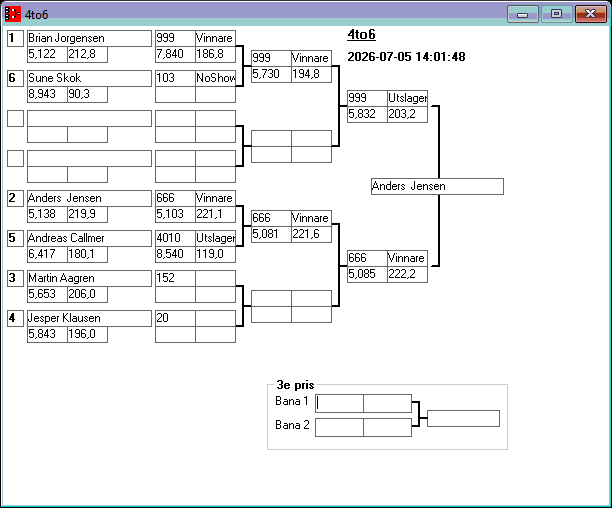Select the Sune Skok name field
612x508 pixels.
(x=89, y=78)
